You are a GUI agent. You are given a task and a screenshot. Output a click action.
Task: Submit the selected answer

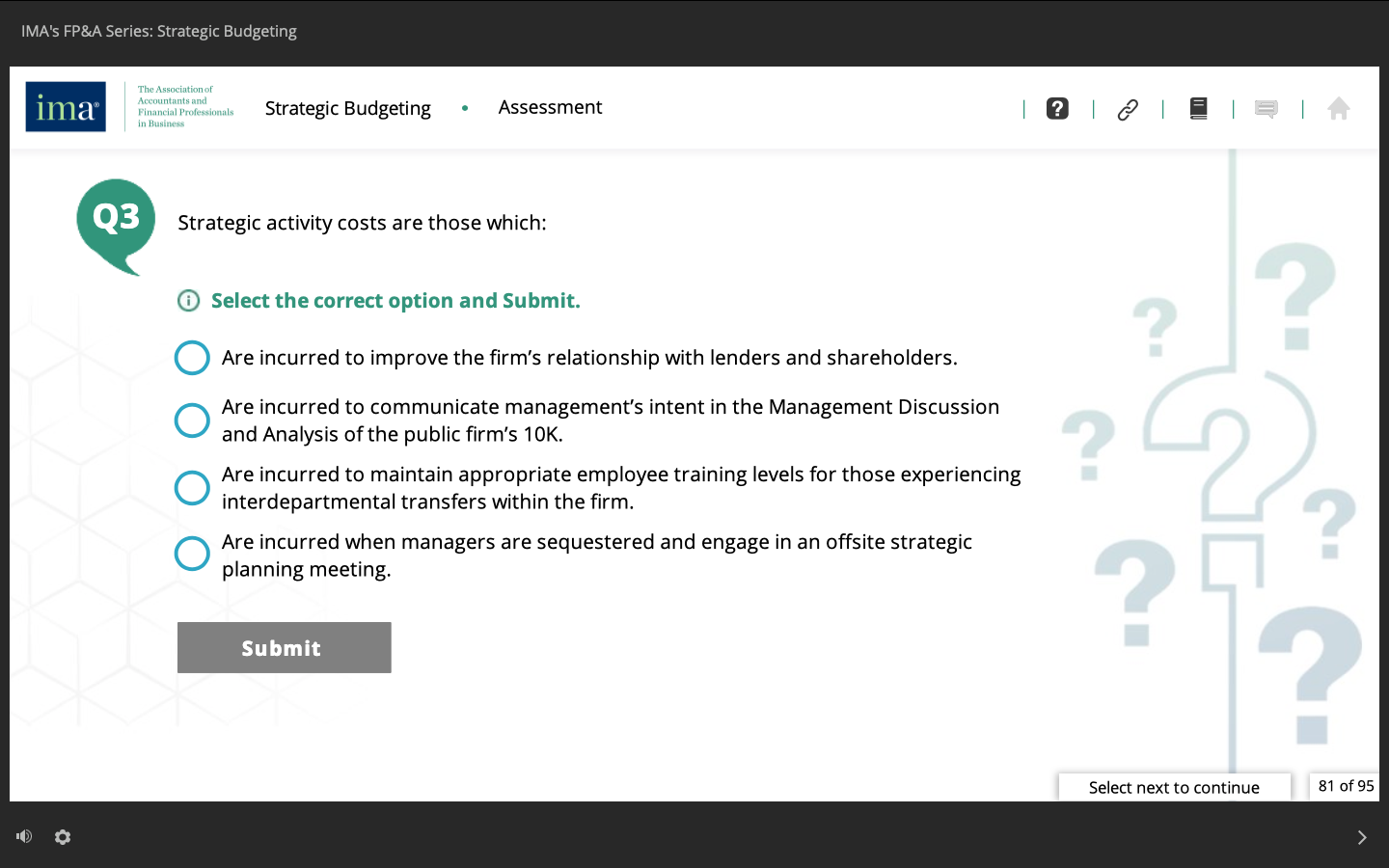click(x=284, y=647)
